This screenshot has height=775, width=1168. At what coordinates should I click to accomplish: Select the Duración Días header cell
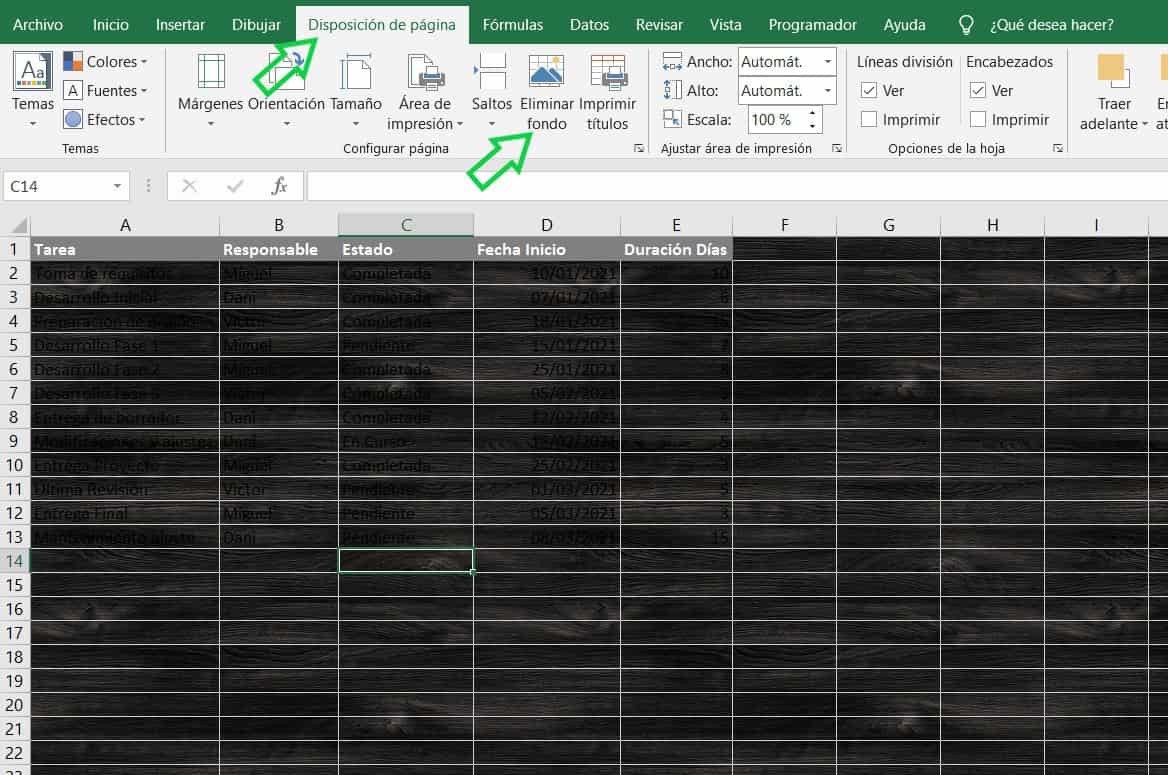[676, 249]
